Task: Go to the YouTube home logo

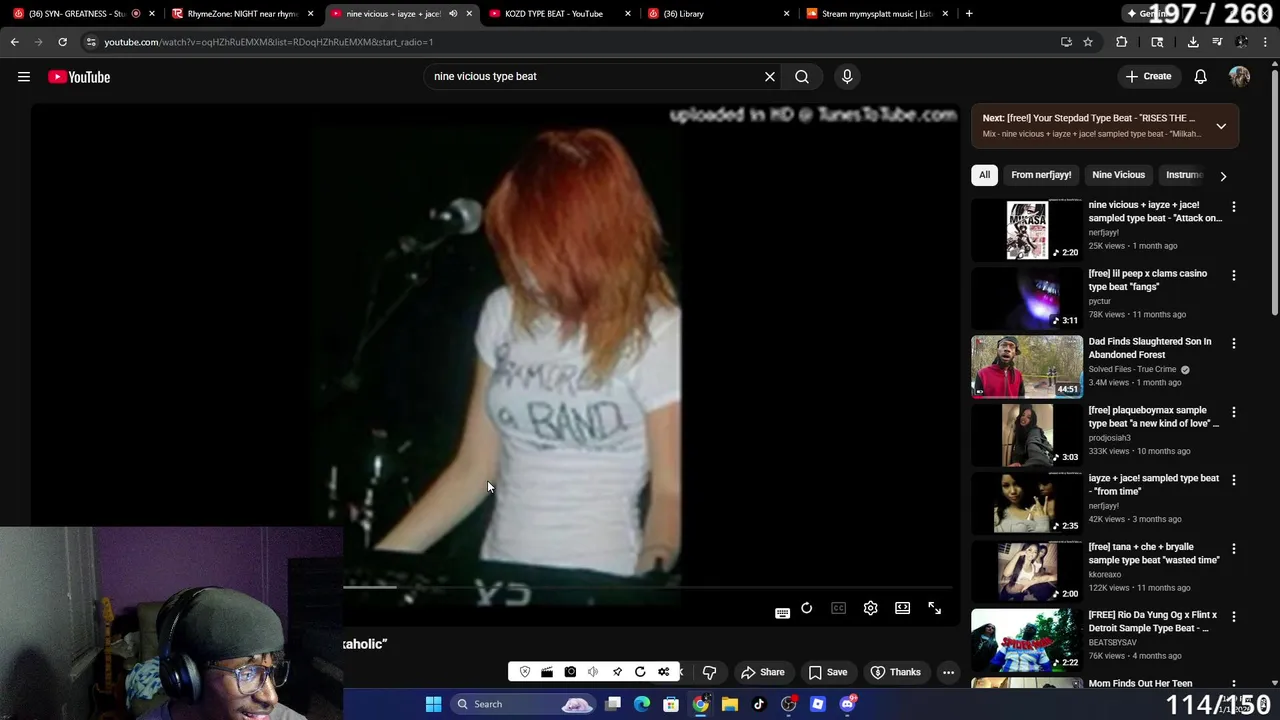Action: pos(79,77)
